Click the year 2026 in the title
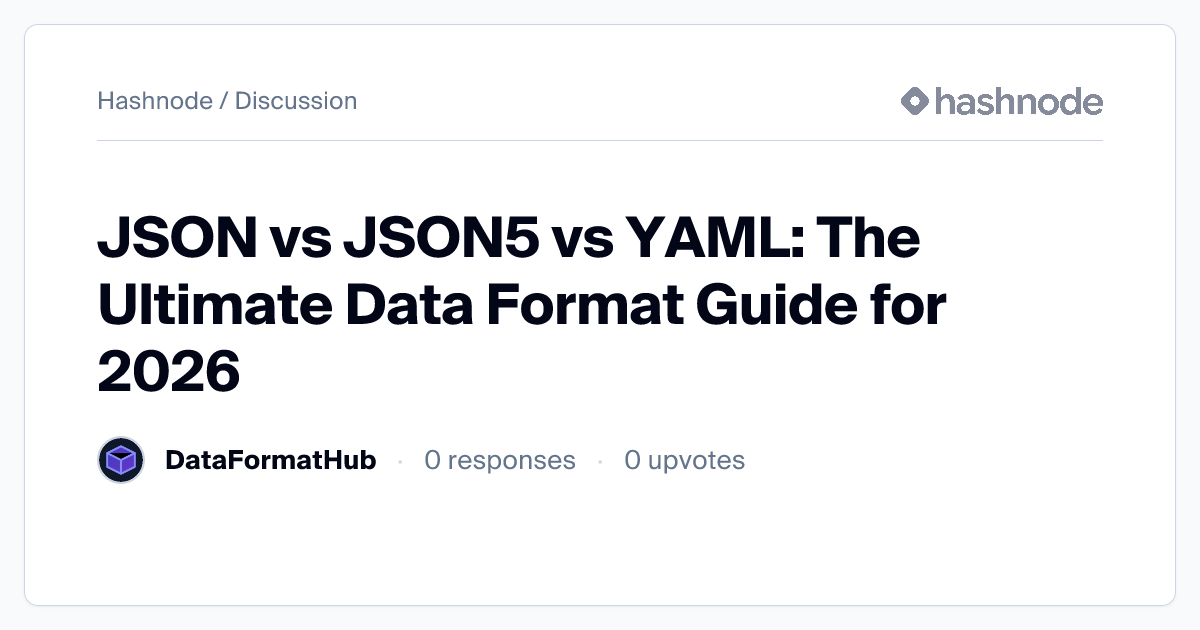Viewport: 1200px width, 630px height. tap(169, 371)
